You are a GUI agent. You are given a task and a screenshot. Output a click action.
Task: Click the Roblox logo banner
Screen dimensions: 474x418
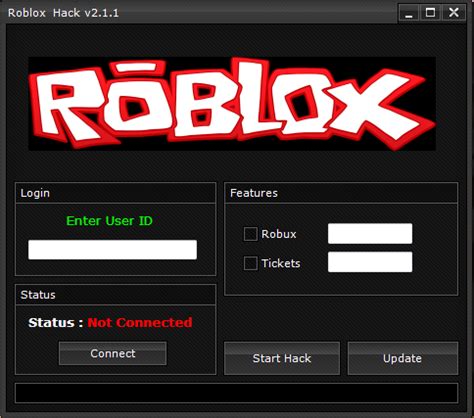tap(232, 104)
